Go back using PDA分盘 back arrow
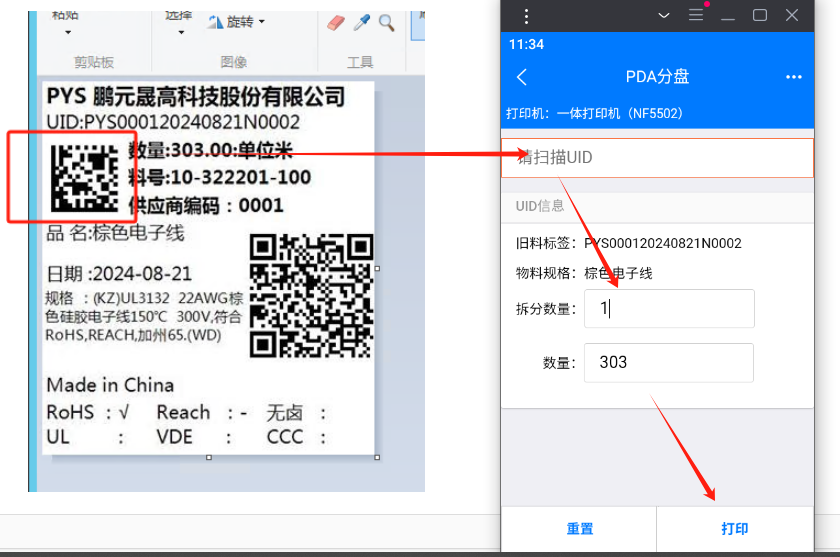Screen dimensions: 840x557 pyautogui.click(x=522, y=77)
